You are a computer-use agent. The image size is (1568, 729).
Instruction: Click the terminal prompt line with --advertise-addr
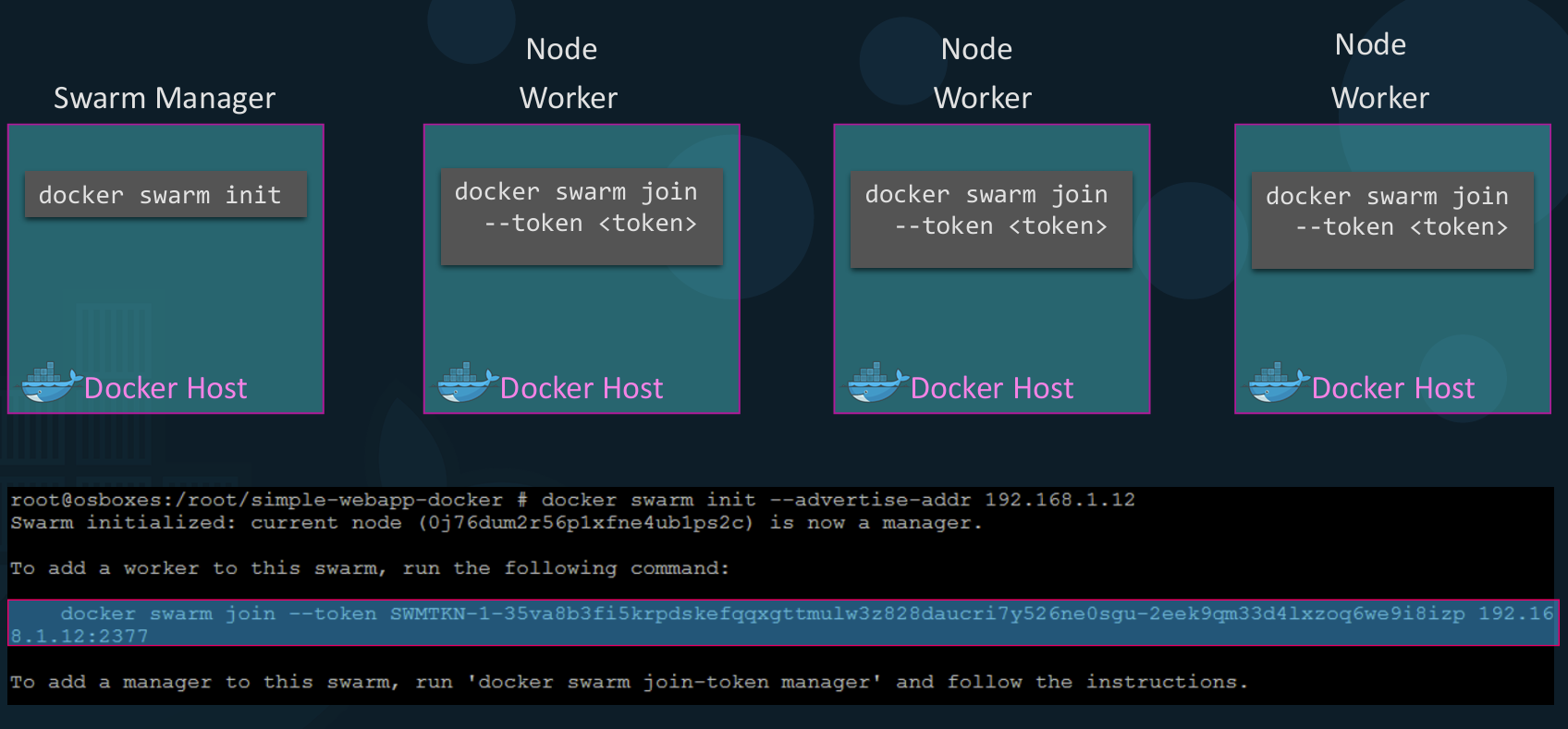tap(572, 500)
